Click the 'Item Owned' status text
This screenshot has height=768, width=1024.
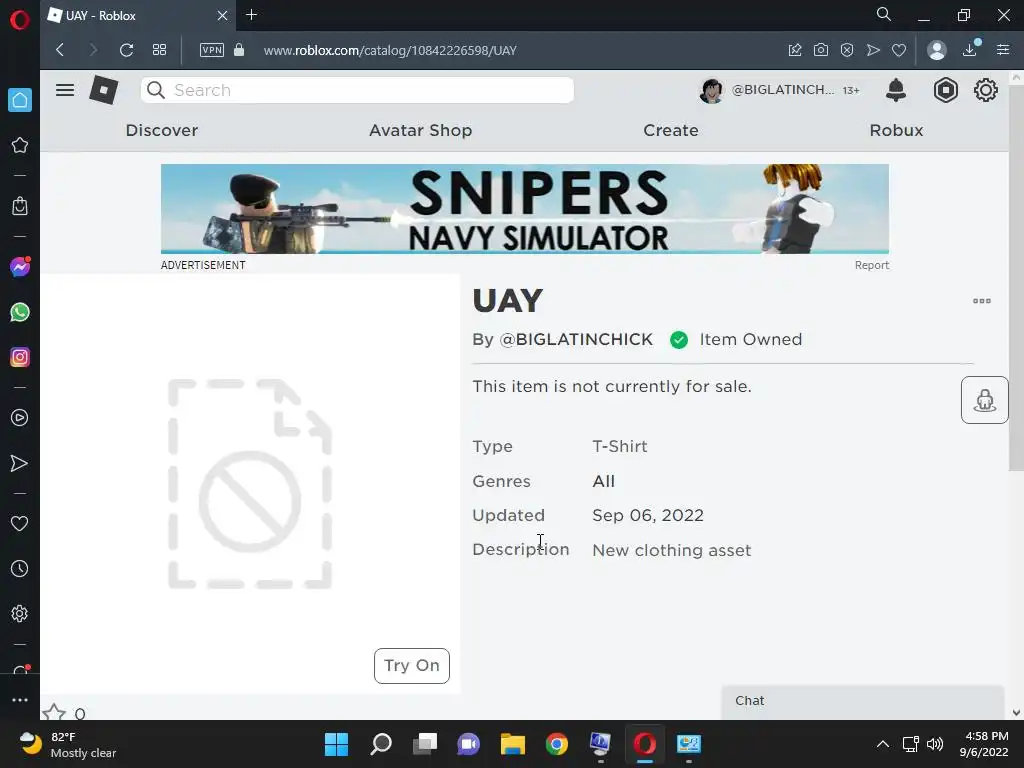(x=750, y=340)
